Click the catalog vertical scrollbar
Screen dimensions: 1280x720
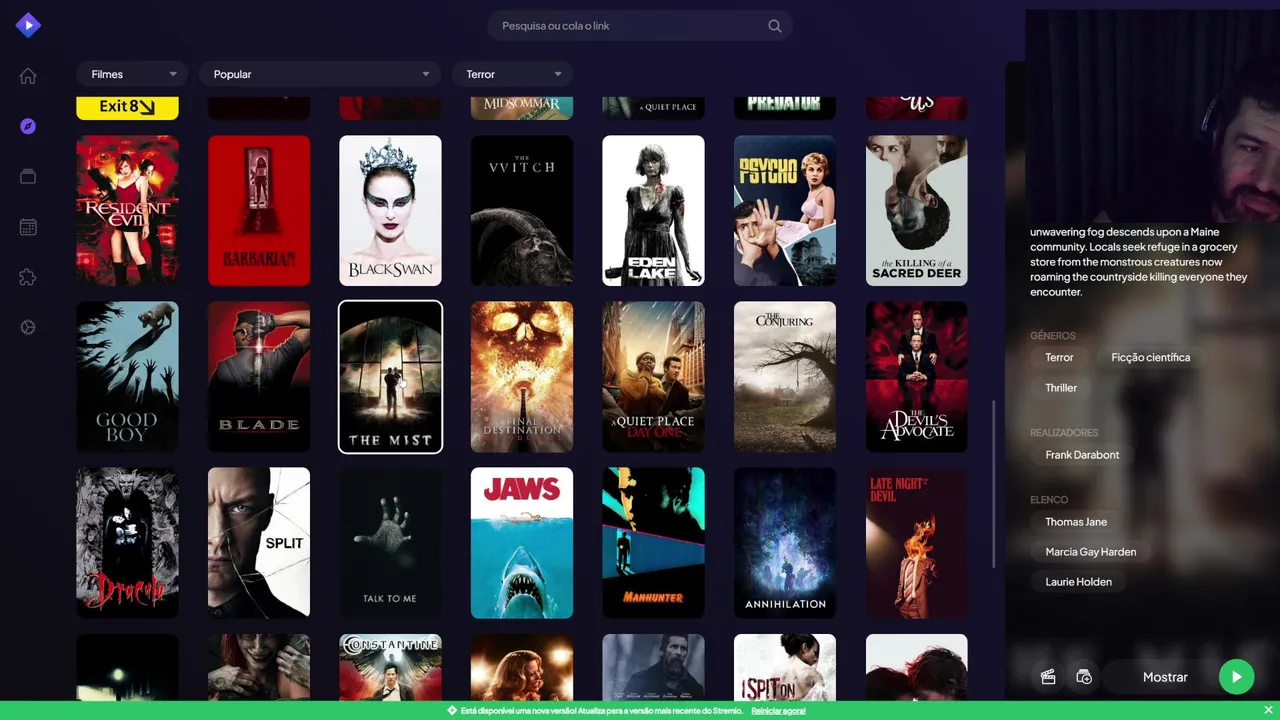tap(993, 485)
